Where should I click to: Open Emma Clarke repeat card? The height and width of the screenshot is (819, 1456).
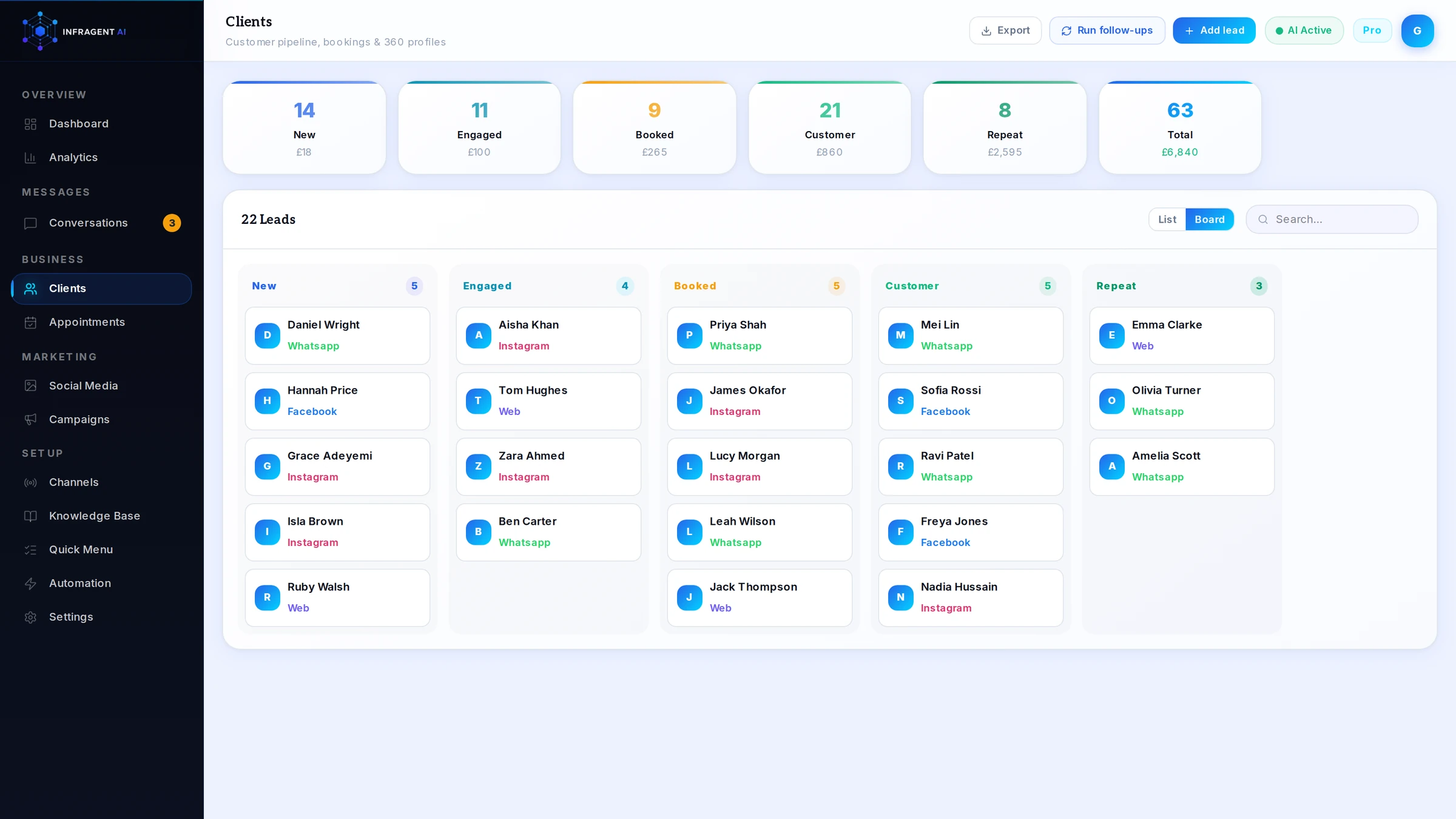[1182, 335]
